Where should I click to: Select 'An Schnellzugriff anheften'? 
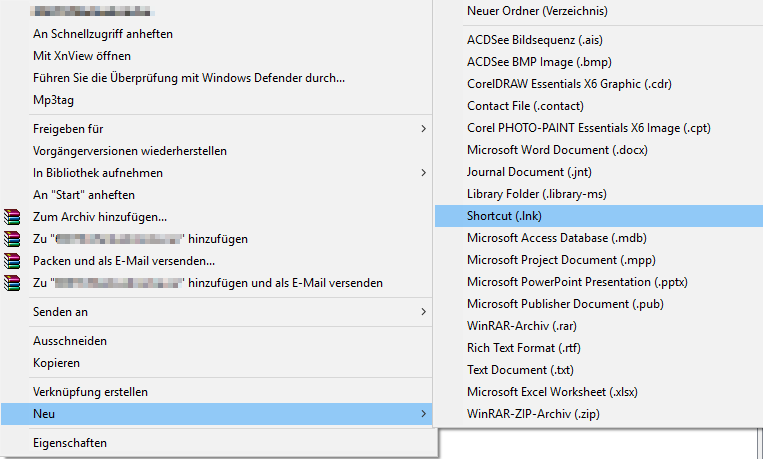coord(103,34)
